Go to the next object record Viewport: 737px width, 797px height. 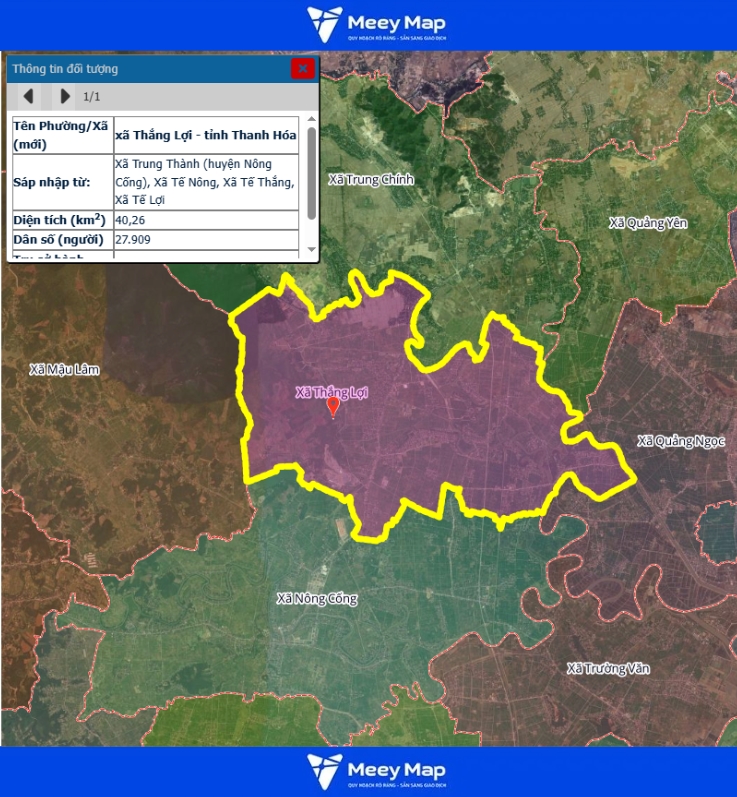65,96
